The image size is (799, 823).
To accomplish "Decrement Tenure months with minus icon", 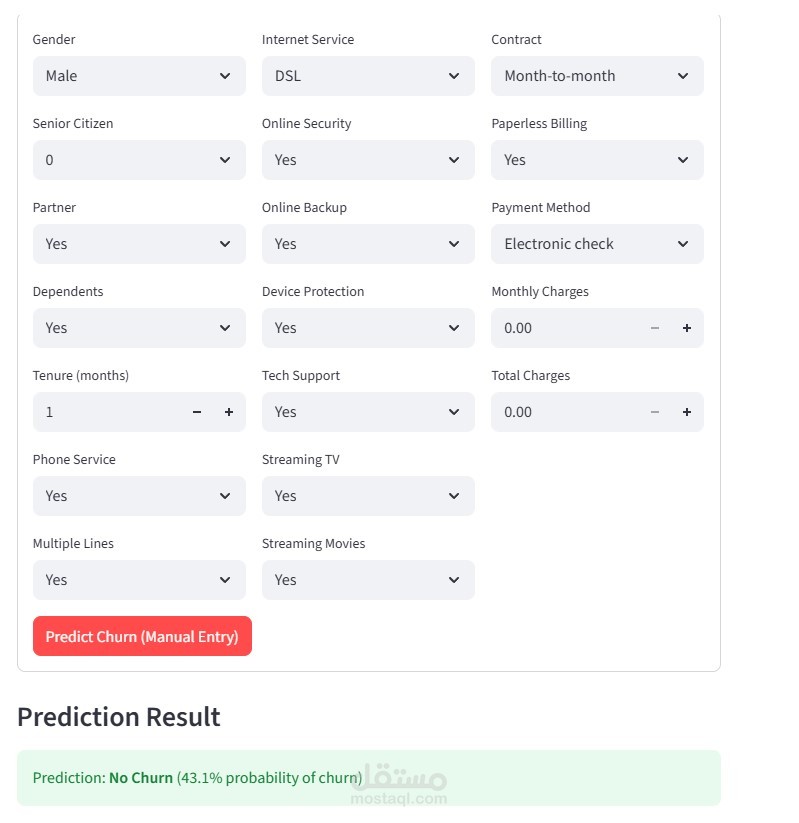I will pyautogui.click(x=197, y=412).
